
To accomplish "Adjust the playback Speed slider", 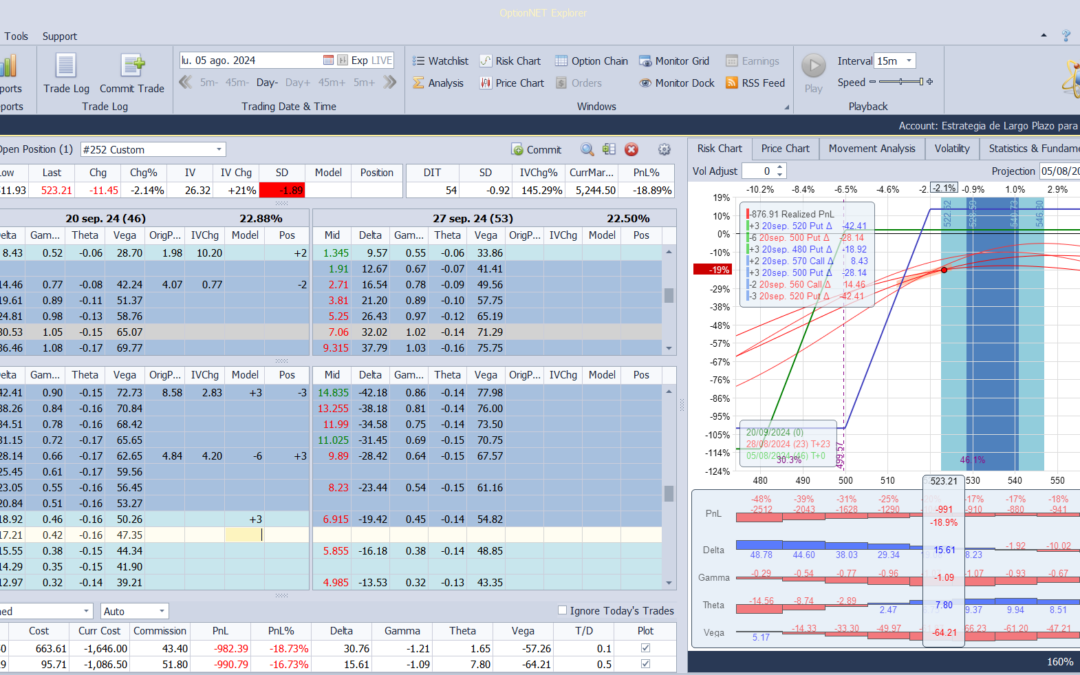I will coord(900,82).
